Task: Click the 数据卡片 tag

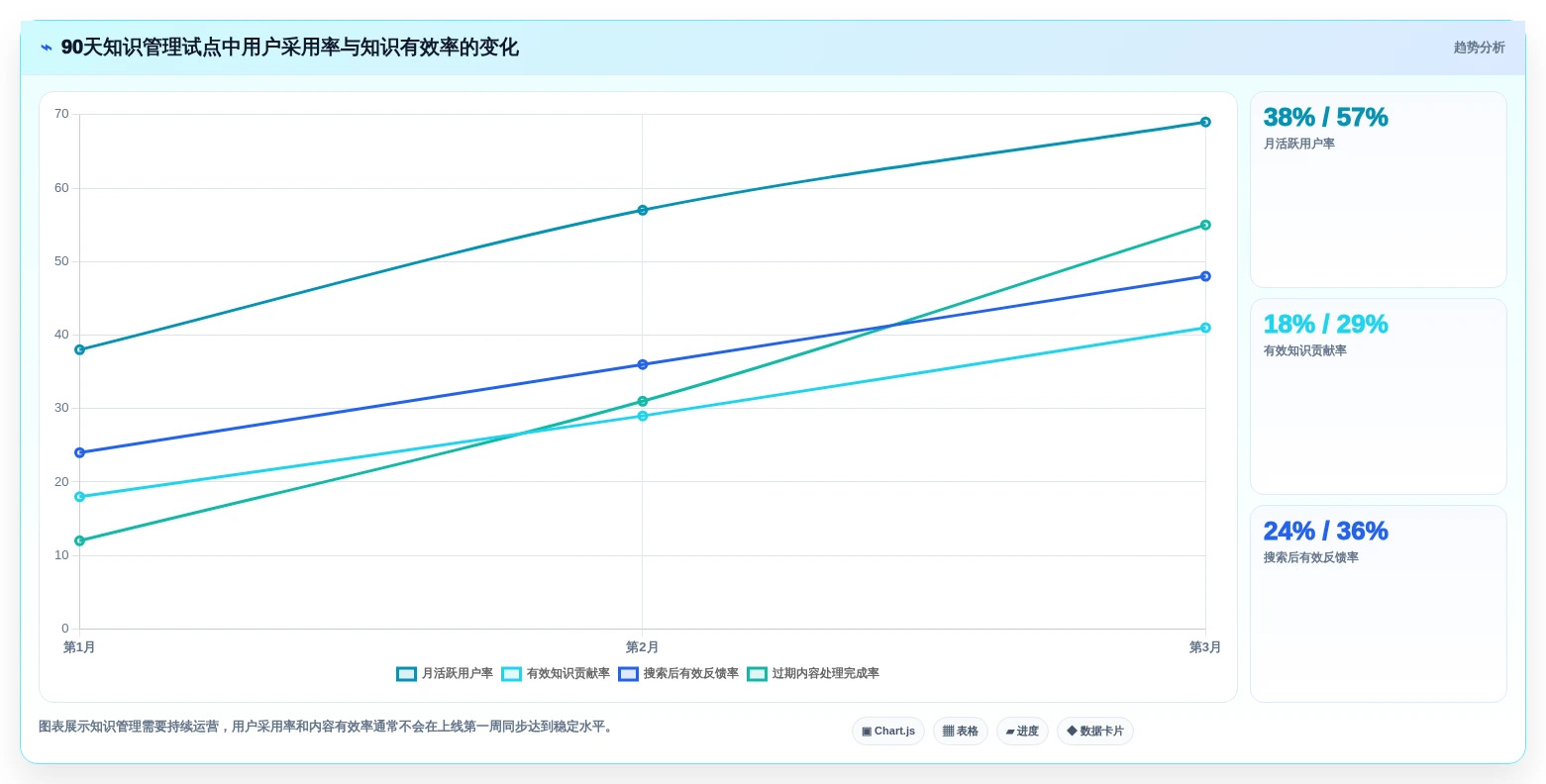Action: (1095, 732)
